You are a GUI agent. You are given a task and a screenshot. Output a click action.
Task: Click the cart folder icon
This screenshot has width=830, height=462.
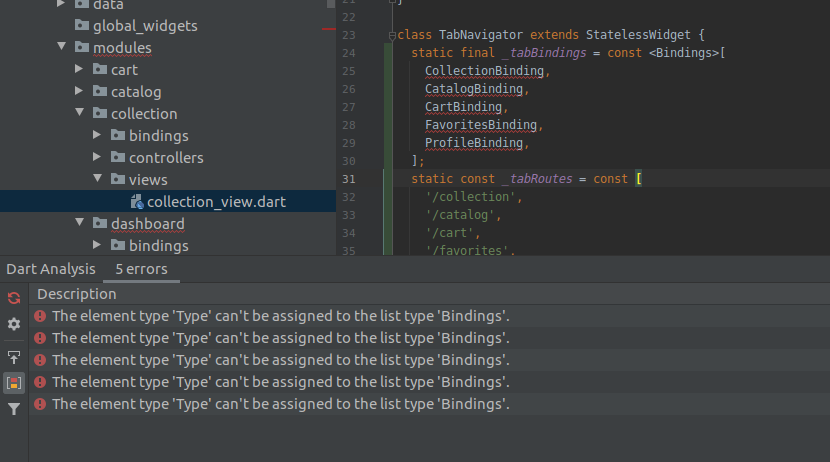[100, 69]
